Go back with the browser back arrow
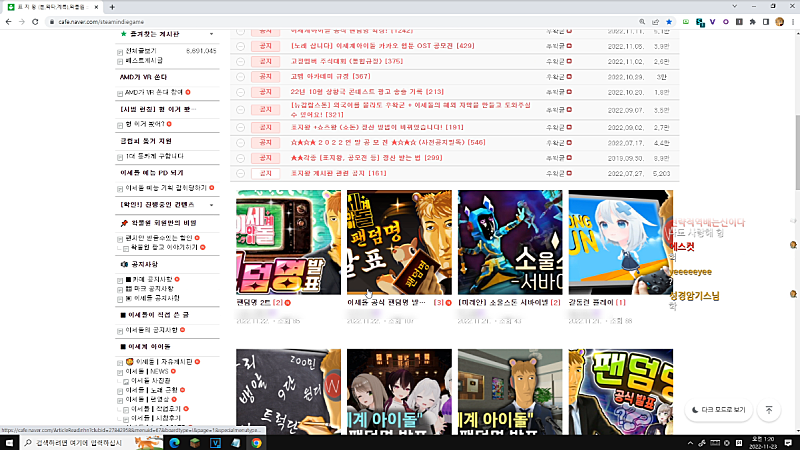This screenshot has height=450, width=800. [8, 22]
